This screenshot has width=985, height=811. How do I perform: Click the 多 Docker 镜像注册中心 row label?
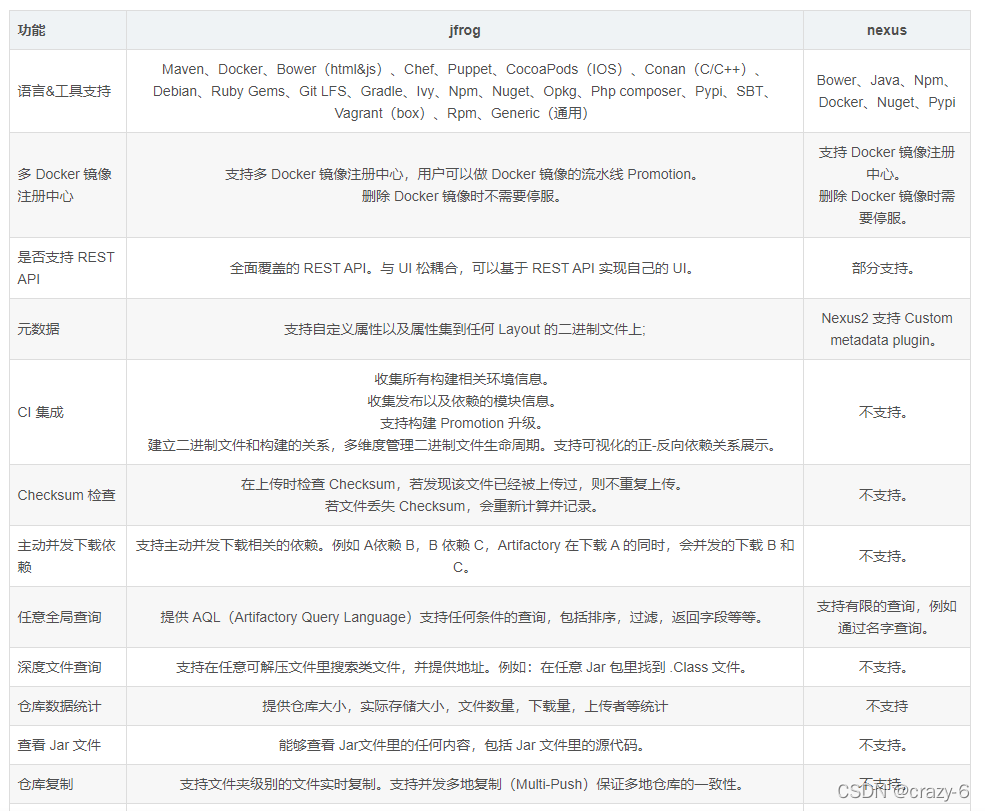coord(63,184)
